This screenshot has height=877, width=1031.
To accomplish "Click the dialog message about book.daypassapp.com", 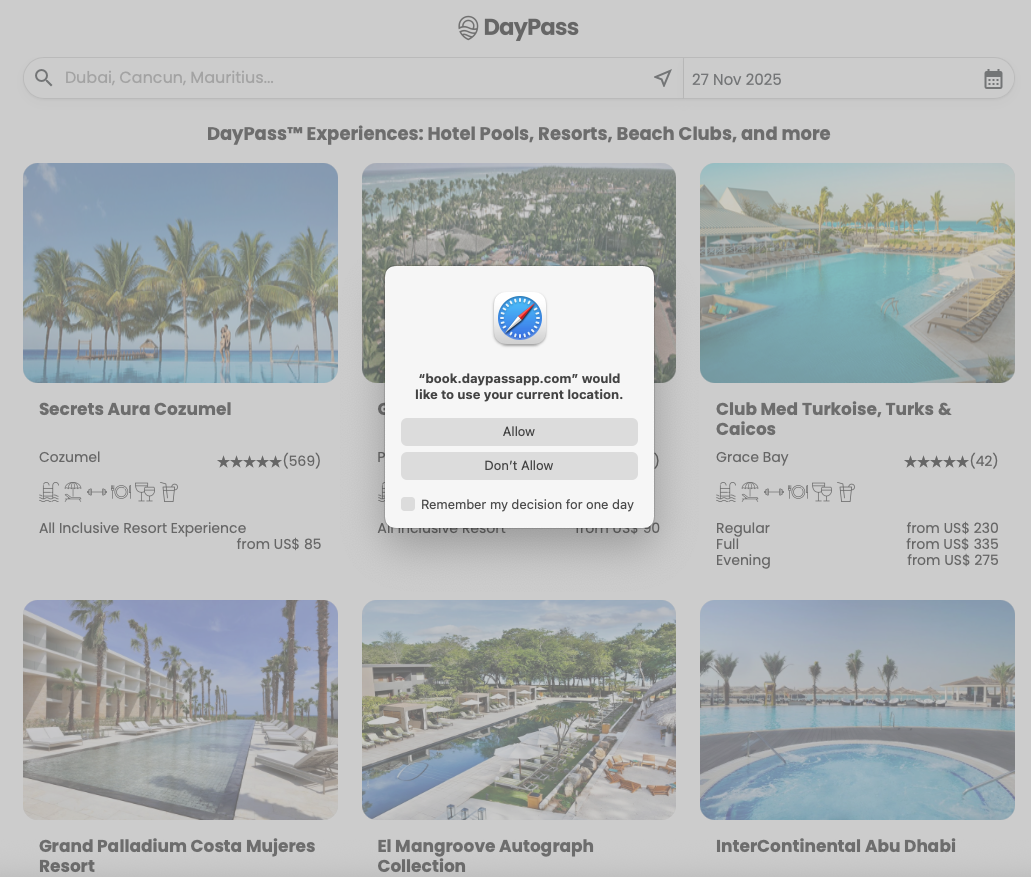I will [519, 387].
